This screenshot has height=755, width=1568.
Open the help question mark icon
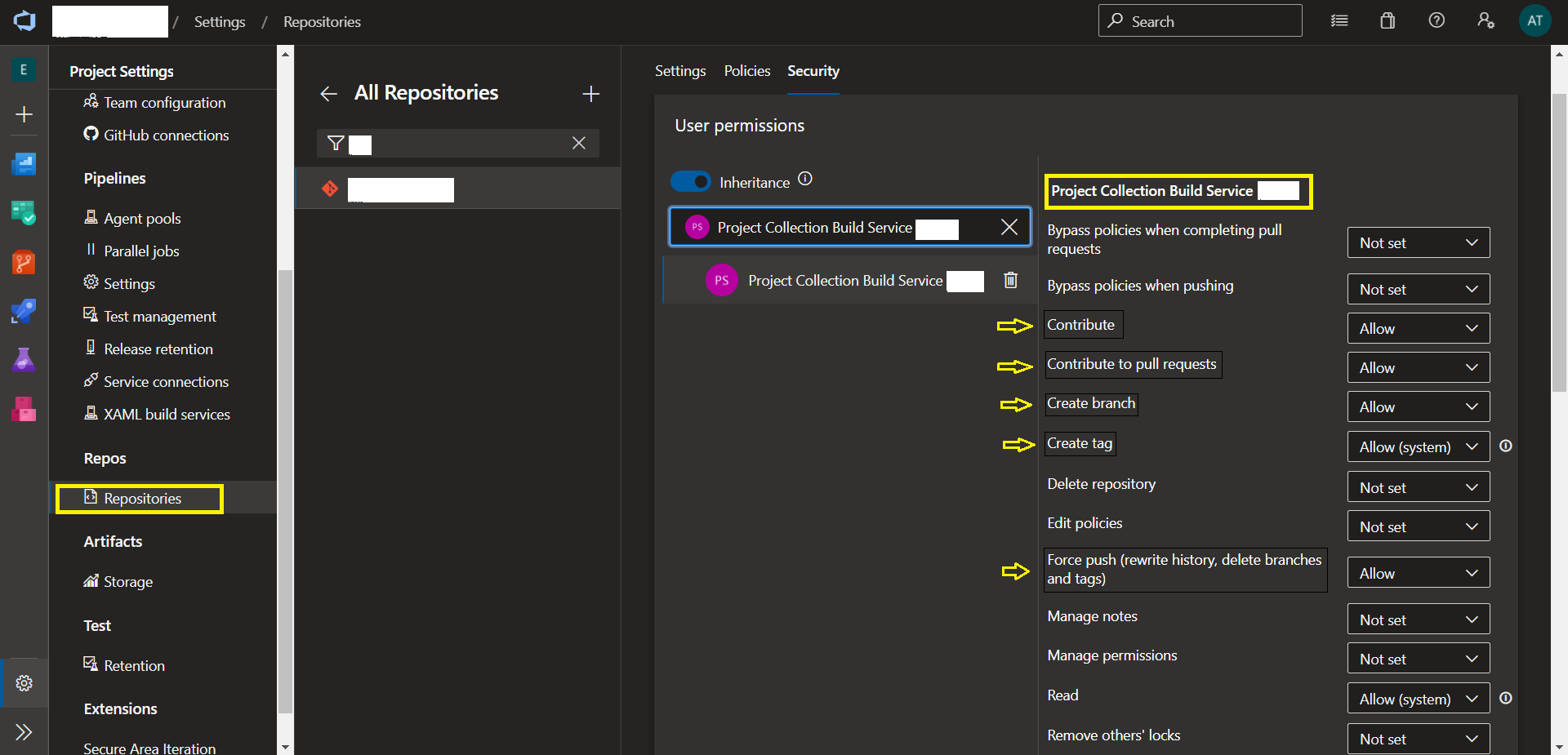point(1437,21)
